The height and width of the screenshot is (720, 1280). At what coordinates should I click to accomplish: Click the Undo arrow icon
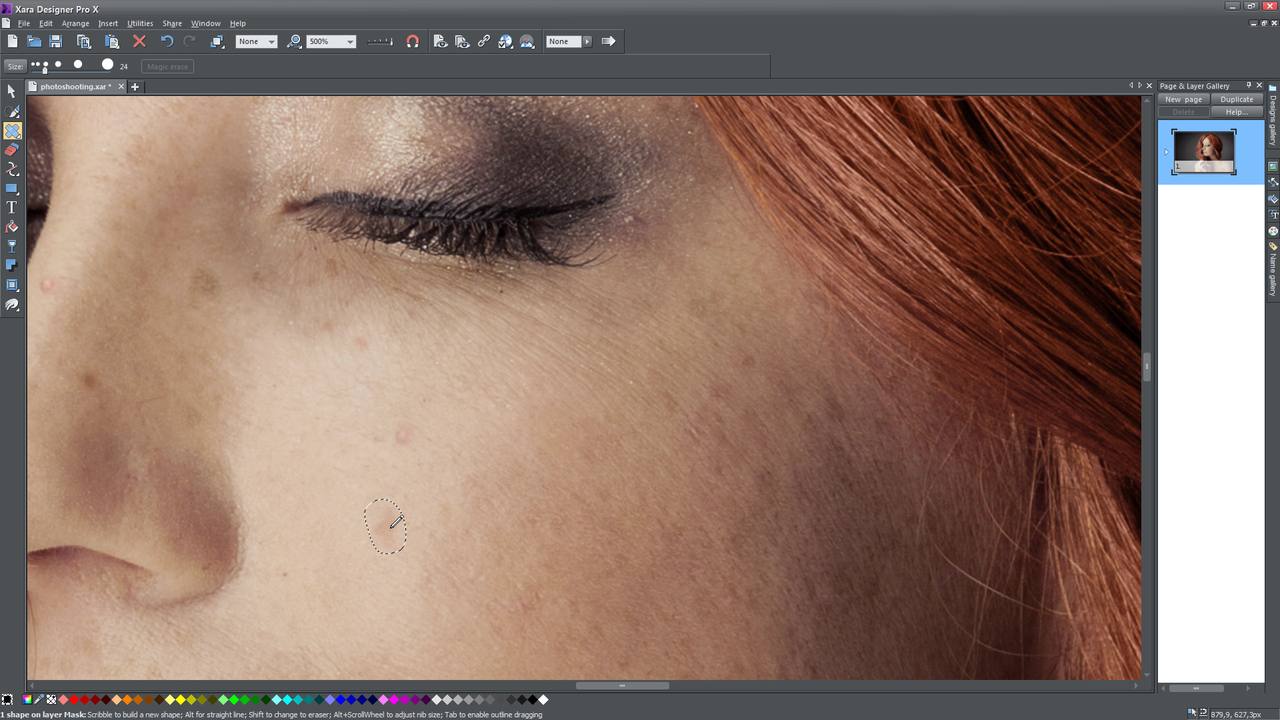point(167,42)
